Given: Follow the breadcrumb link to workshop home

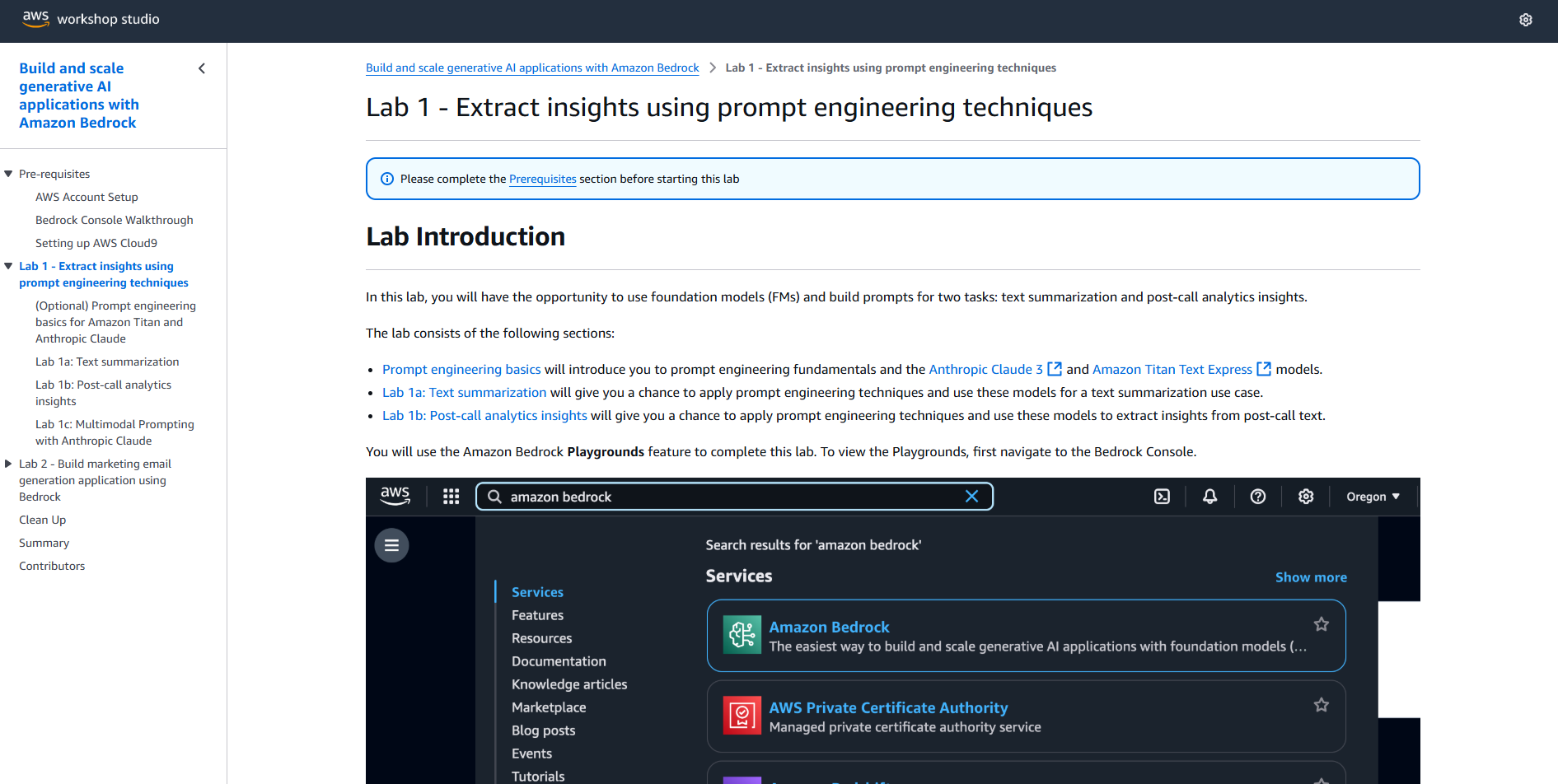Looking at the screenshot, I should pos(532,68).
